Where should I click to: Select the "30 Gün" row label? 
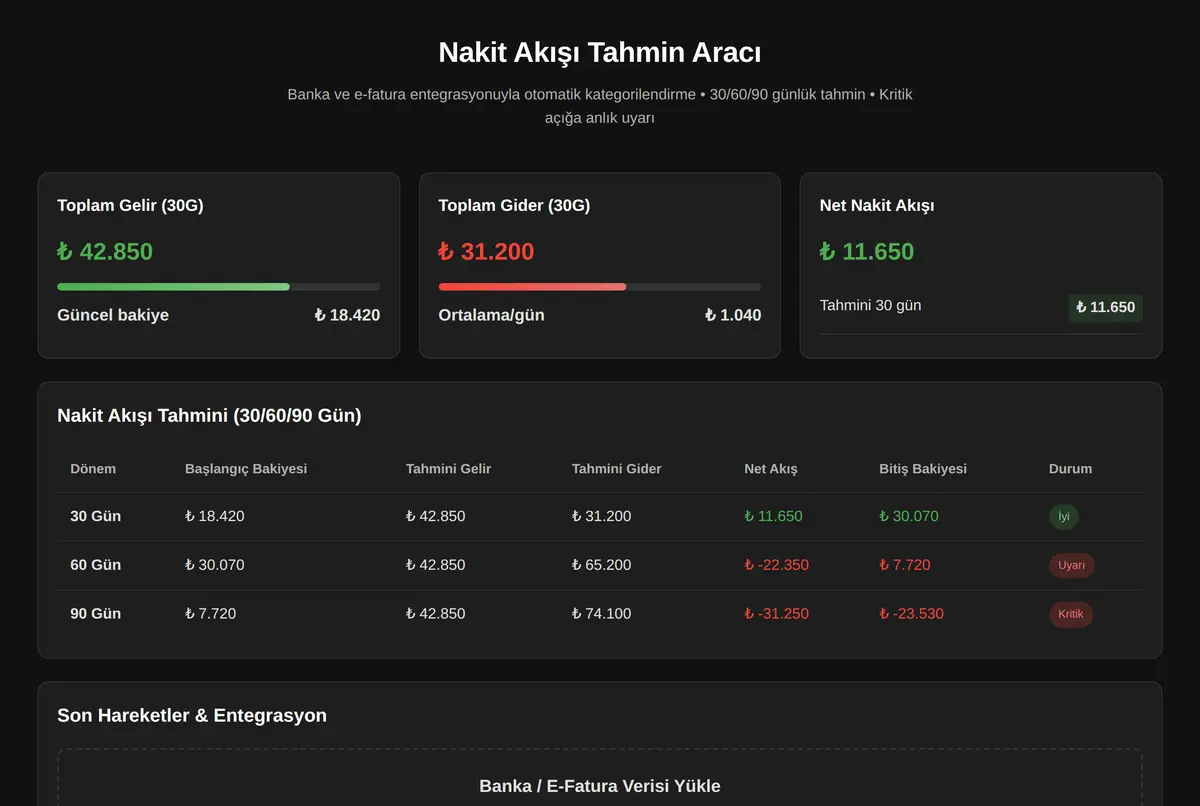coord(96,517)
